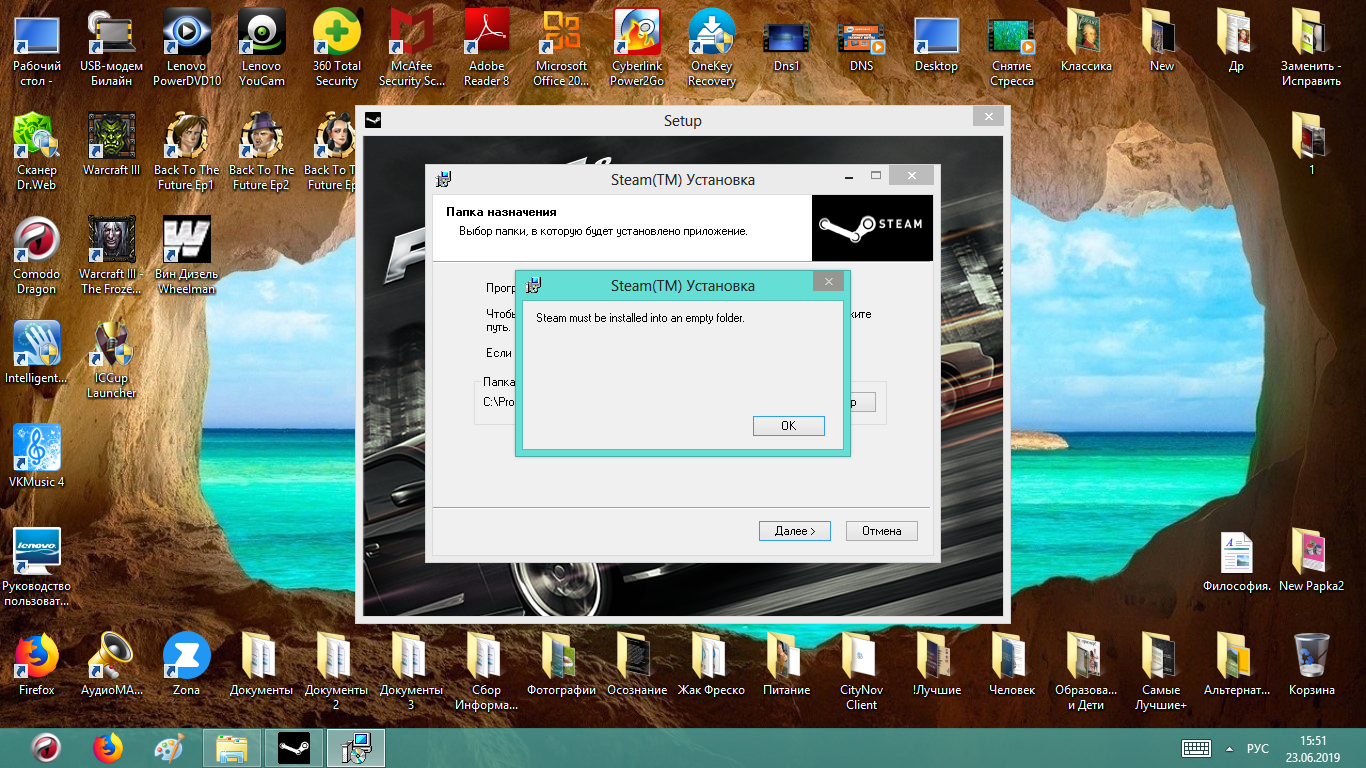Image resolution: width=1366 pixels, height=768 pixels.
Task: Open the USB-модем Билайн shortcut
Action: pos(112,47)
